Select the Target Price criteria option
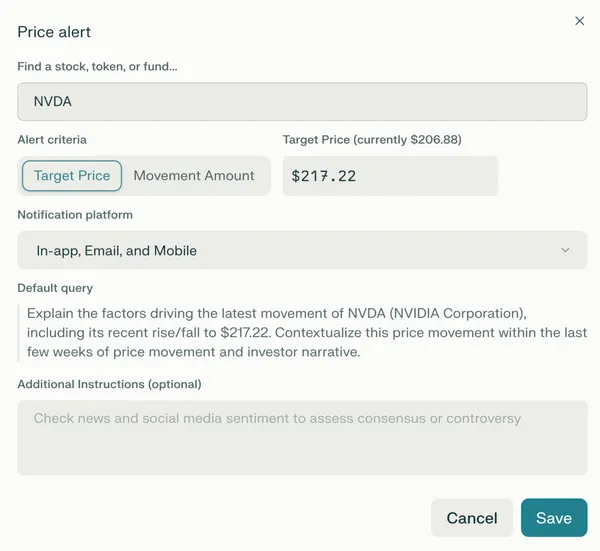The height and width of the screenshot is (551, 600). [72, 176]
